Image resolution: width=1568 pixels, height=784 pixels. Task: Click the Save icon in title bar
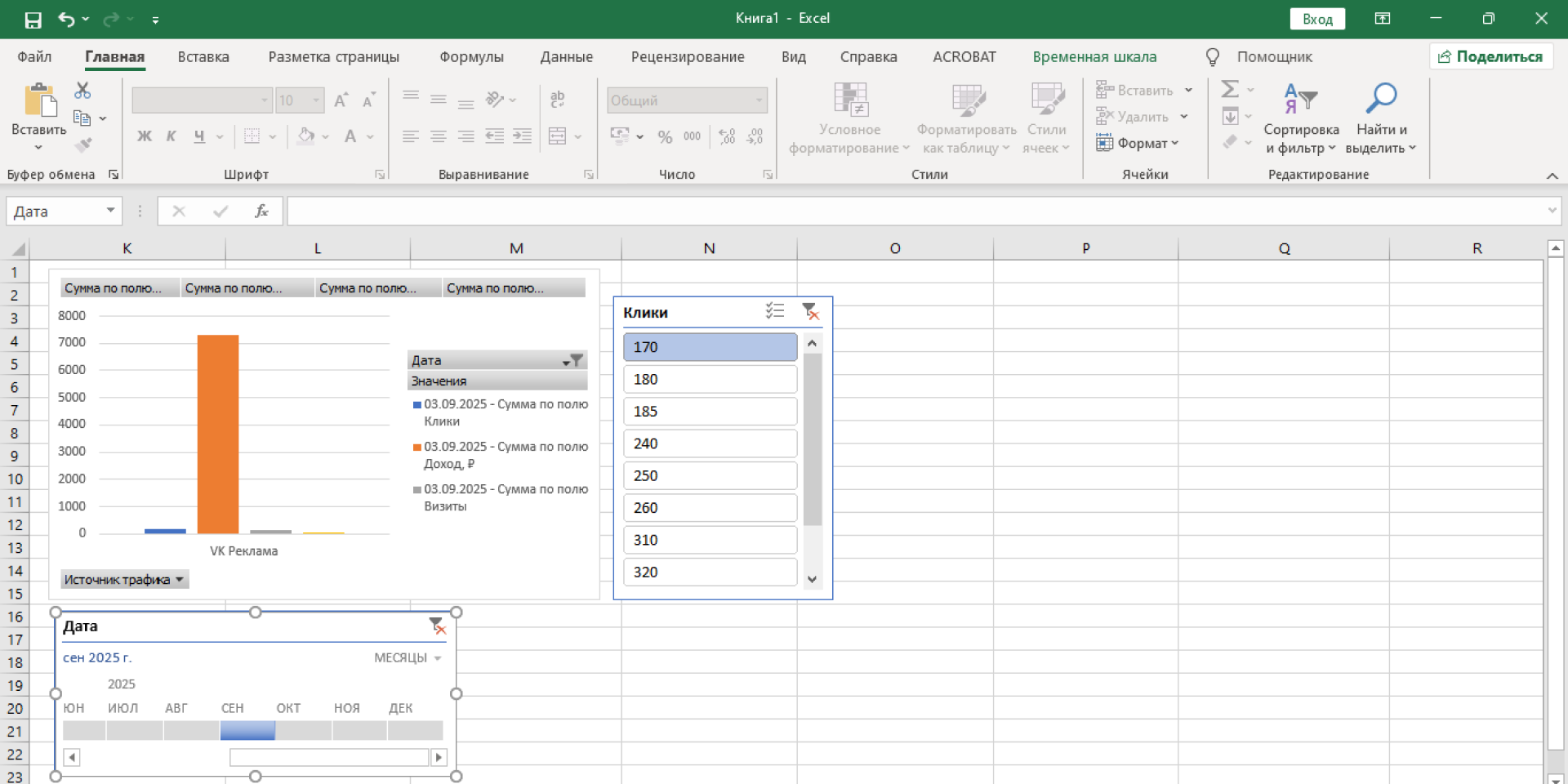pyautogui.click(x=33, y=19)
